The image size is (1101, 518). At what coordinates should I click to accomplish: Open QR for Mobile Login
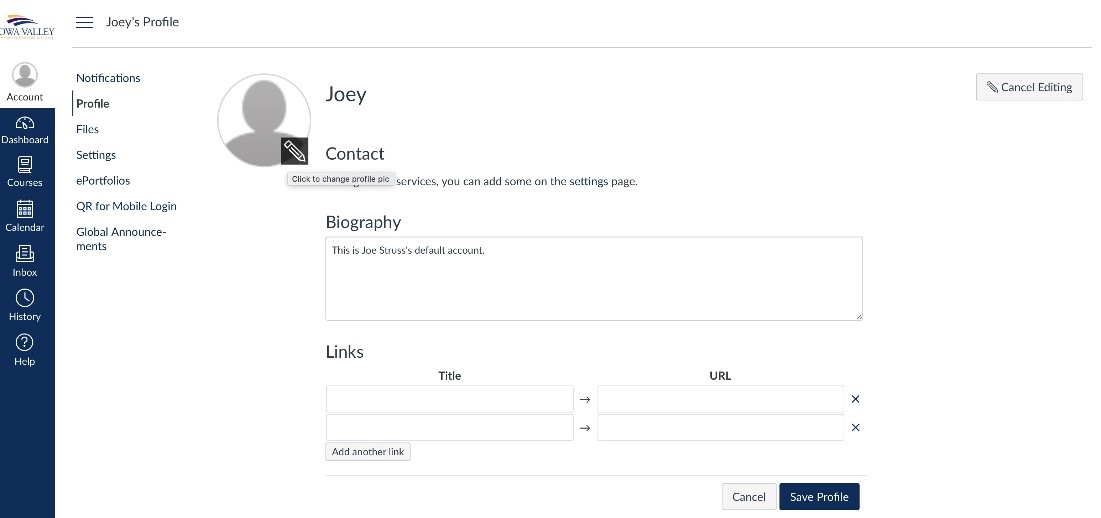(126, 206)
